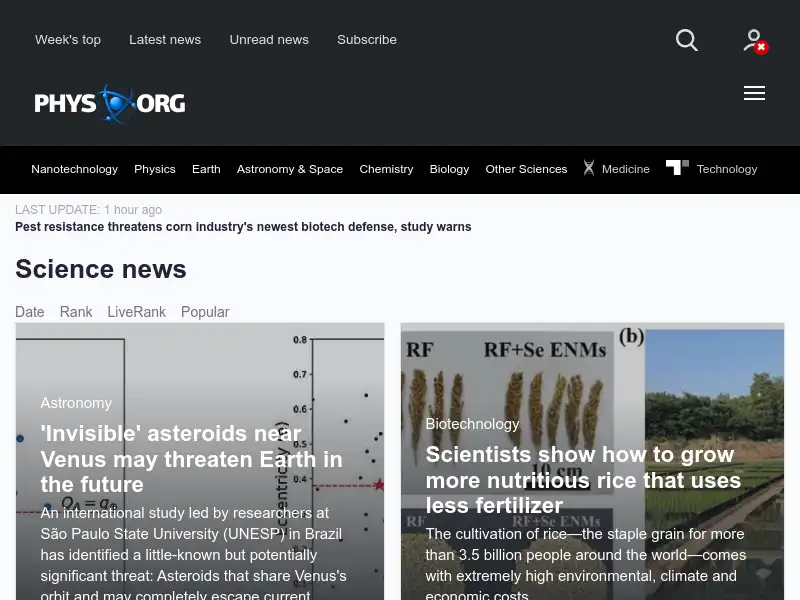800x600 pixels.
Task: Open the Biology menu item
Action: click(x=449, y=169)
